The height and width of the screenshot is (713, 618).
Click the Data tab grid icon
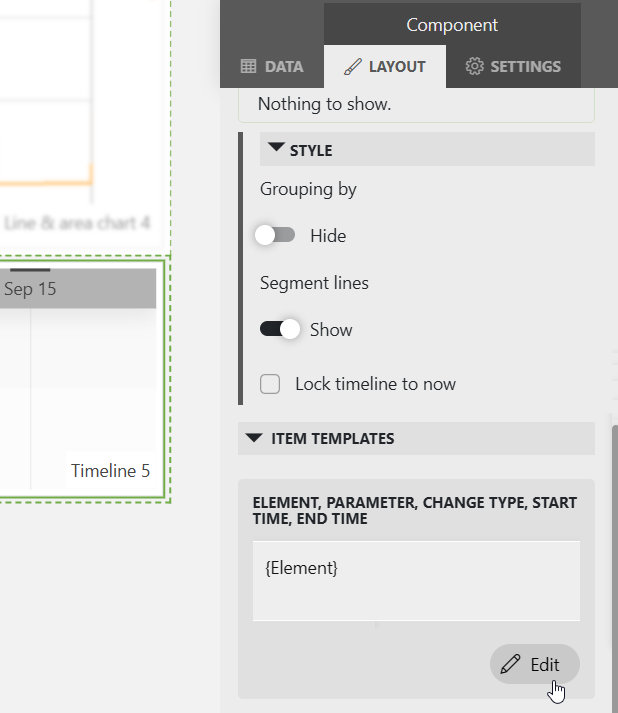[x=249, y=67]
